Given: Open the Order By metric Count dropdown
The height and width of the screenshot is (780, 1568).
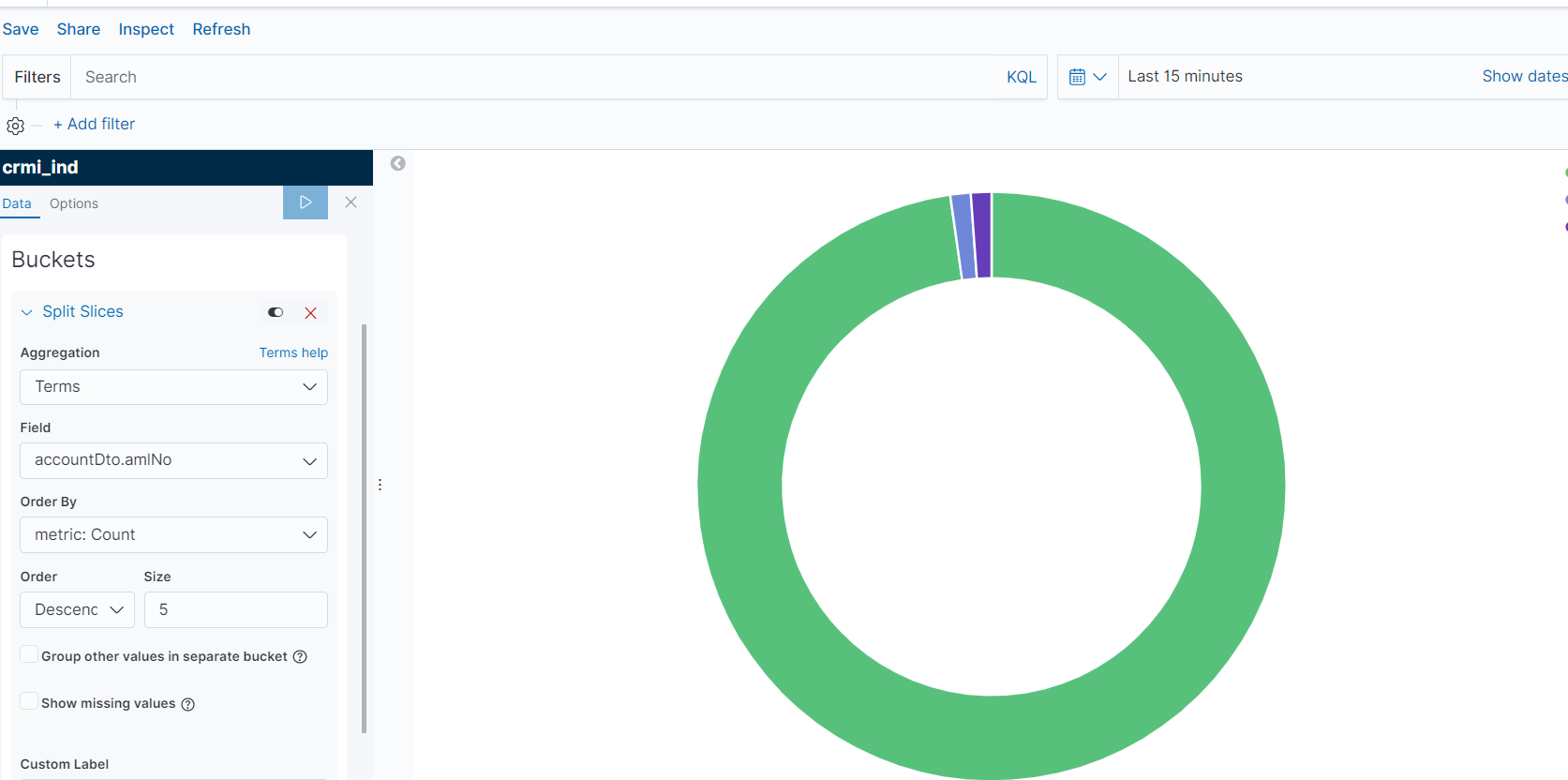Looking at the screenshot, I should (173, 534).
